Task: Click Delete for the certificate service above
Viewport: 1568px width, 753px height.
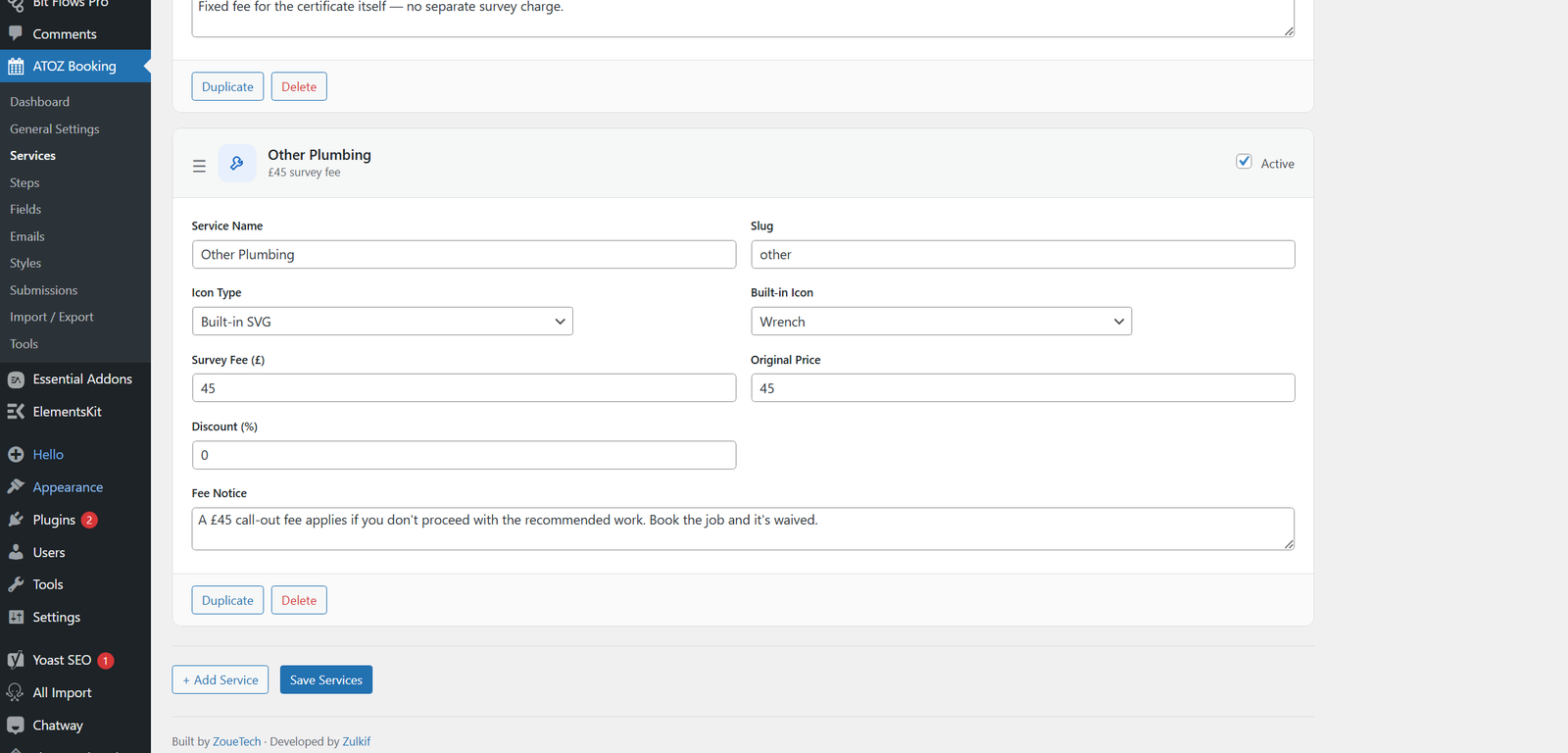Action: (299, 86)
